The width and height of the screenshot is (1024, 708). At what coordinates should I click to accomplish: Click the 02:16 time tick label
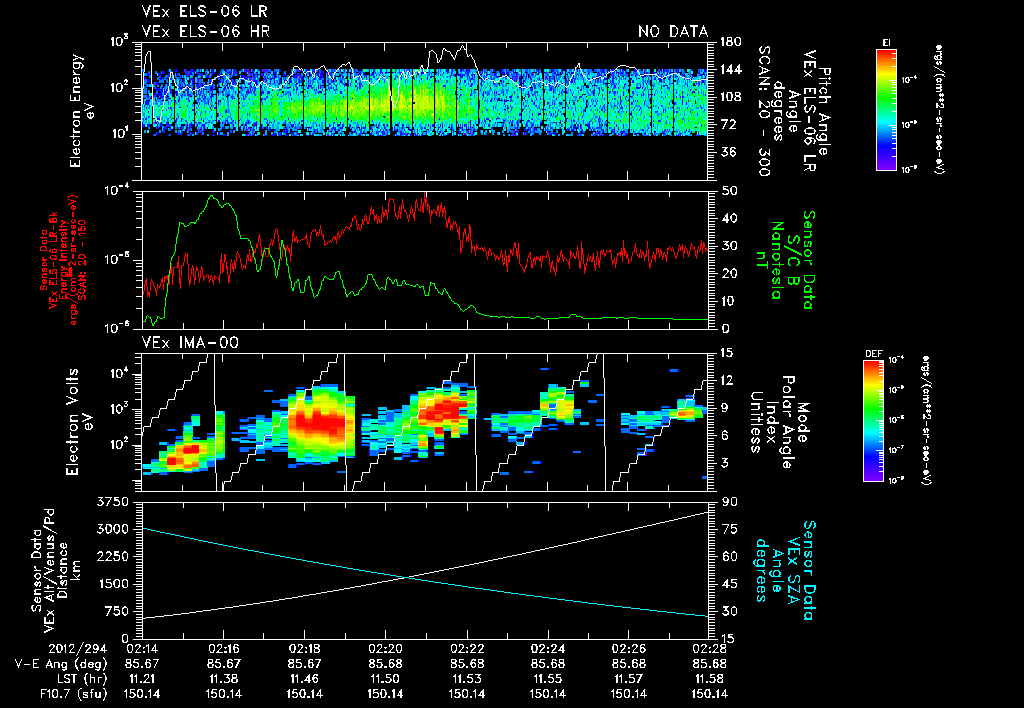pos(223,649)
